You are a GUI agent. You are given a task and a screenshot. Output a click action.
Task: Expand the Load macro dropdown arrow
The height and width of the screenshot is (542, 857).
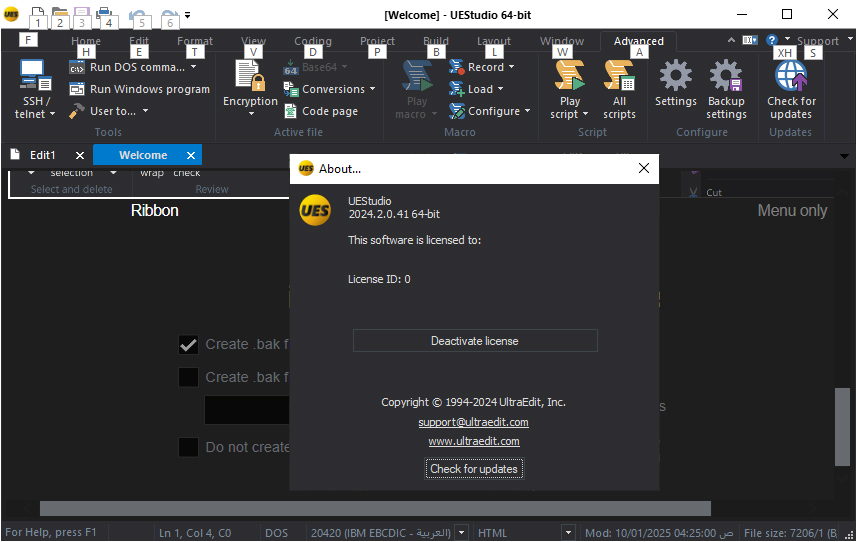(501, 89)
